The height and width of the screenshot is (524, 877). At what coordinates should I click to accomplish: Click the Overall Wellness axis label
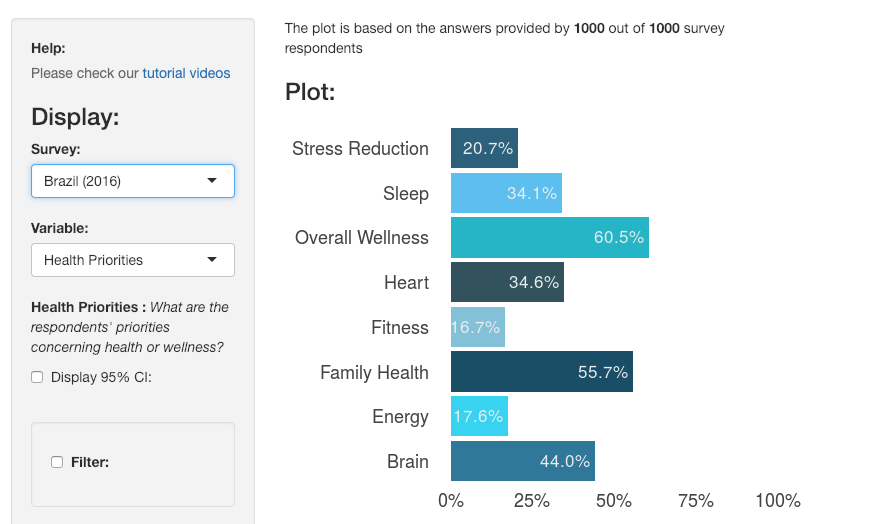tap(361, 238)
